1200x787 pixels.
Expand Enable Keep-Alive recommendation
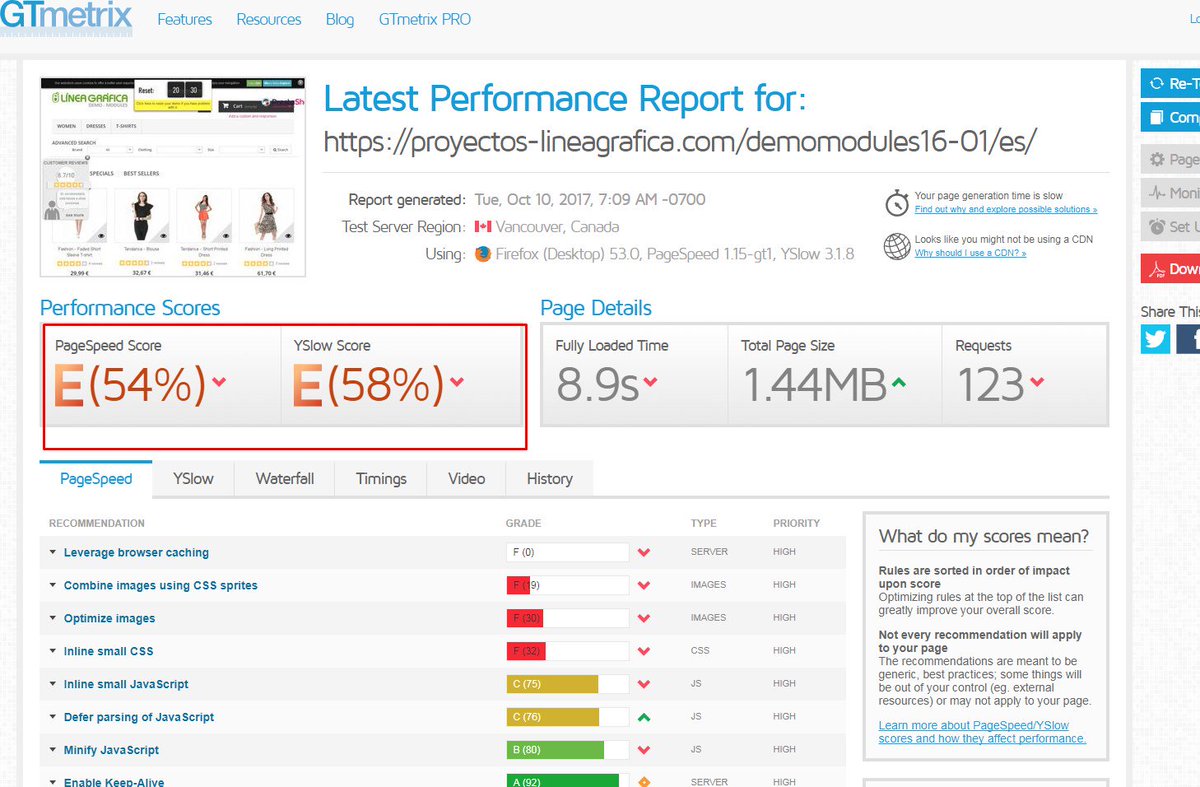tap(114, 782)
